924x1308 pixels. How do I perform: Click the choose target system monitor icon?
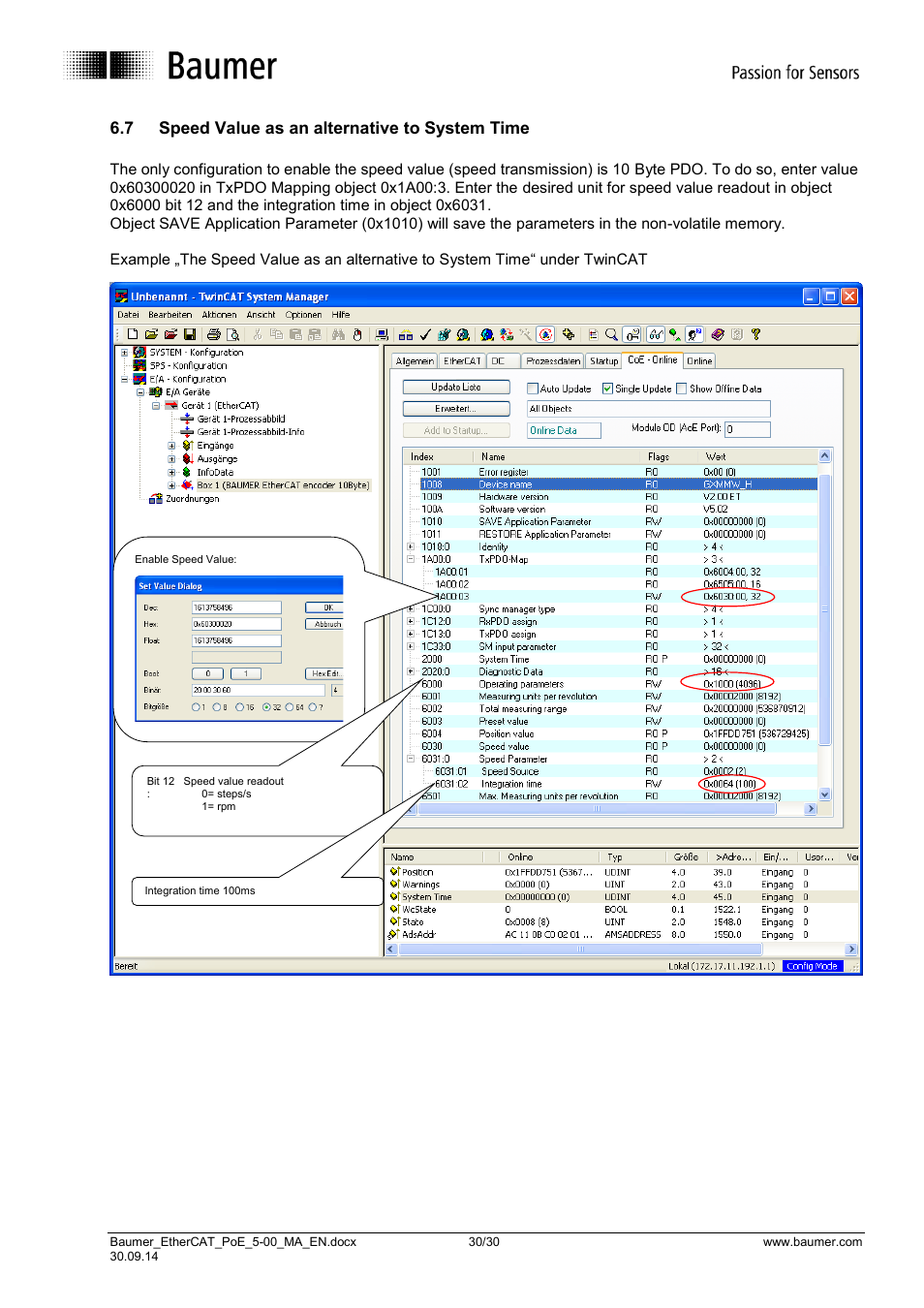383,334
